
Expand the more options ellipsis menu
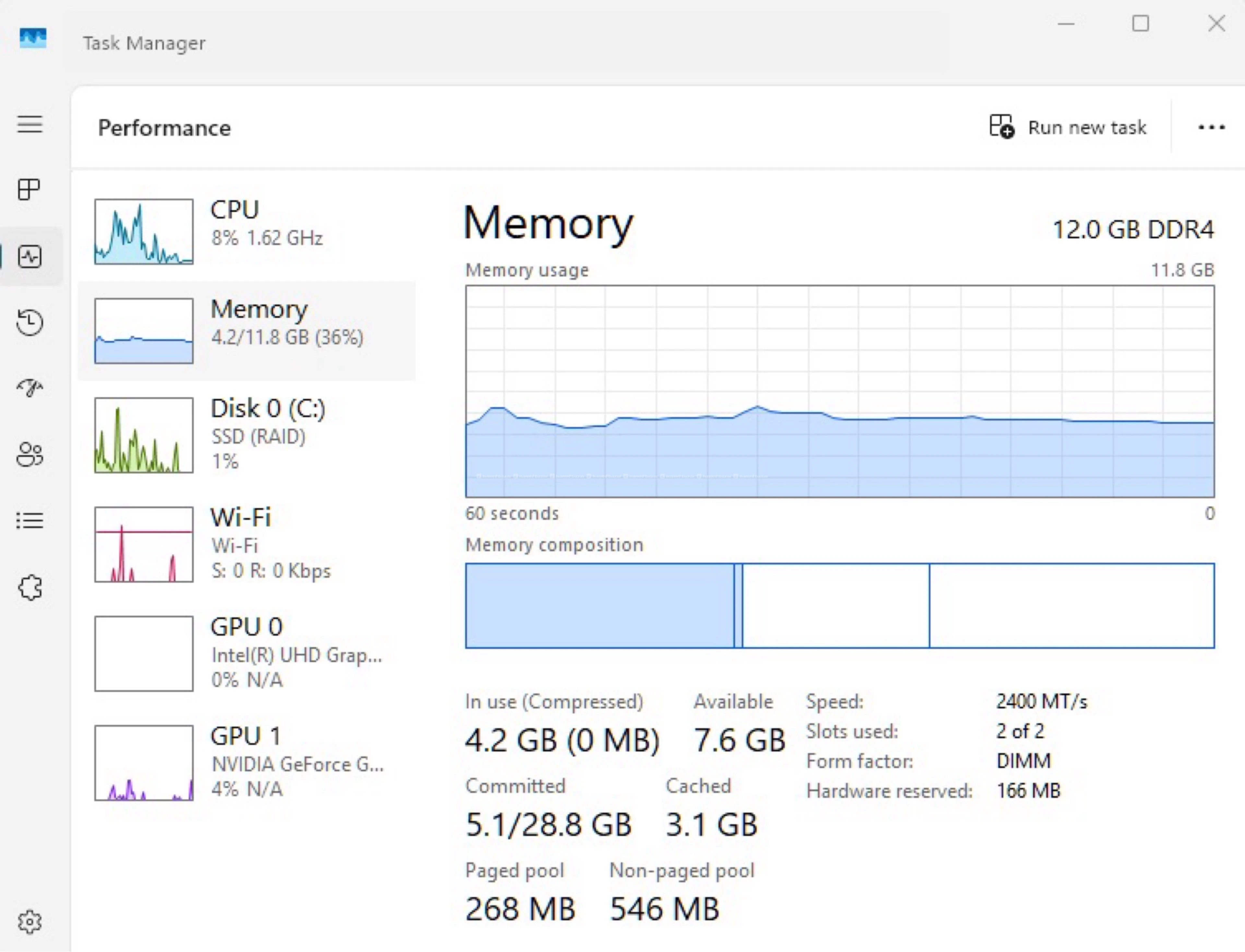click(1211, 127)
